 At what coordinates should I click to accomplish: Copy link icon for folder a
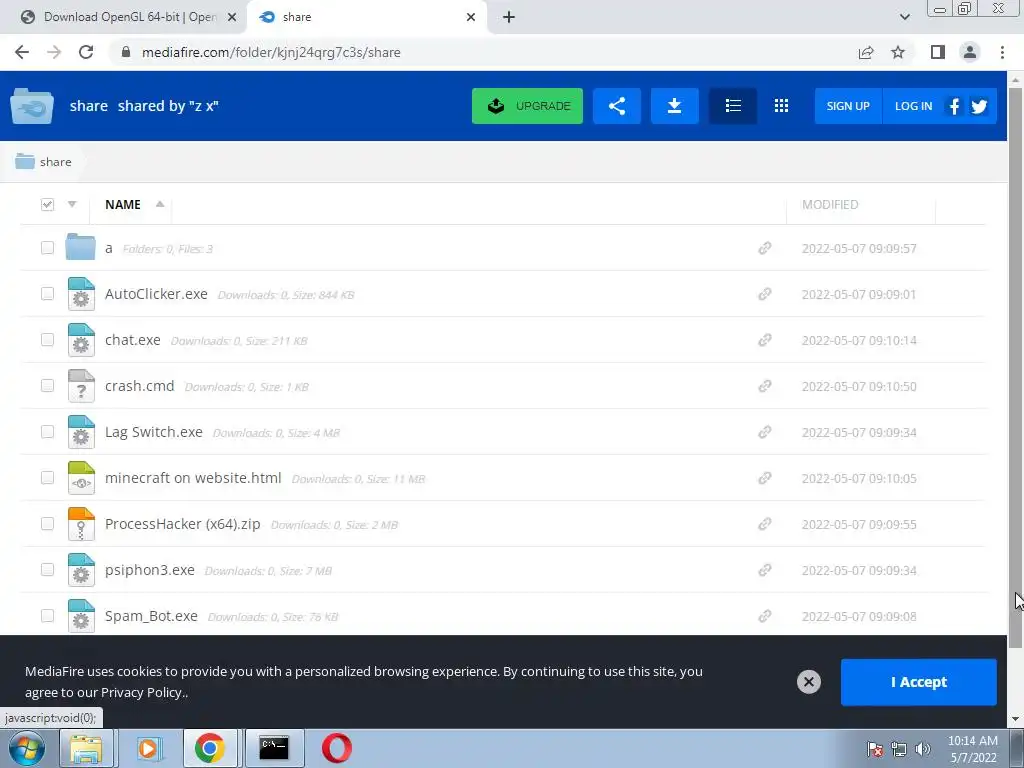(765, 248)
